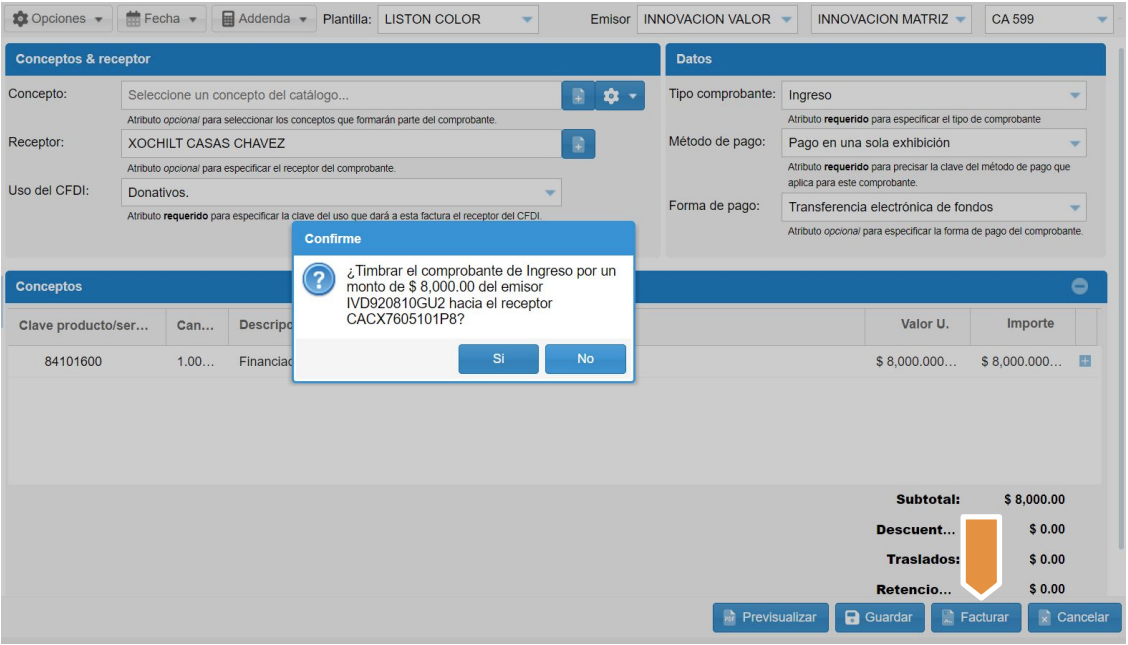This screenshot has height=645, width=1128.
Task: Click No in the Confirme dialog
Action: pyautogui.click(x=585, y=359)
